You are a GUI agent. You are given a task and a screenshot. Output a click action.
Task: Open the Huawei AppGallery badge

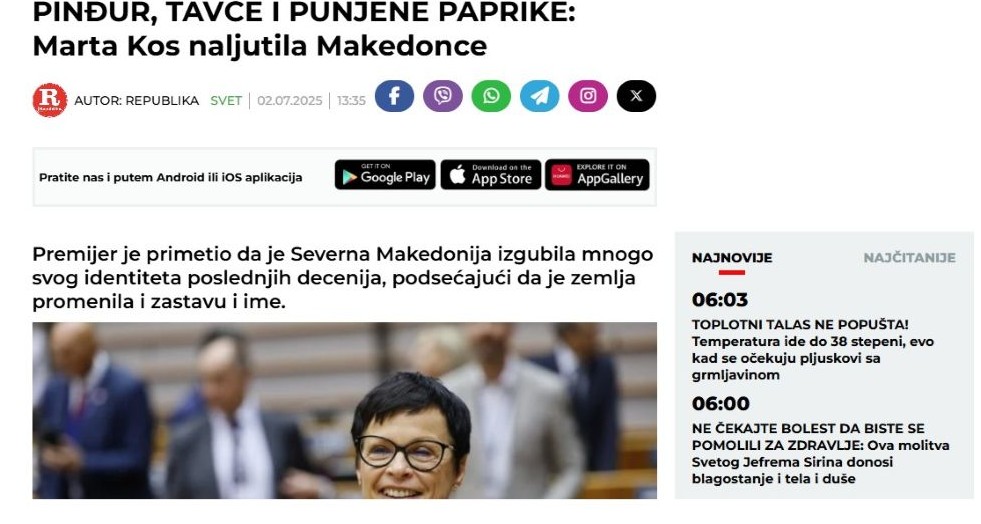[597, 174]
